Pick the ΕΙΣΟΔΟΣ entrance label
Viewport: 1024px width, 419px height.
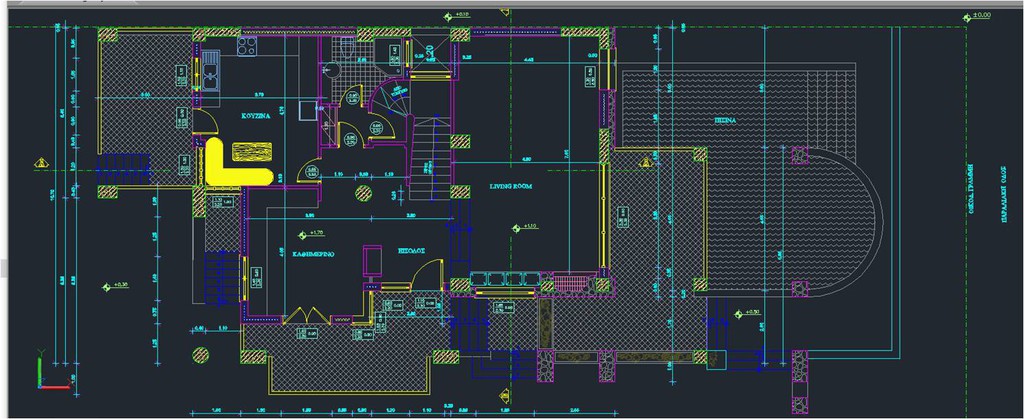point(412,250)
